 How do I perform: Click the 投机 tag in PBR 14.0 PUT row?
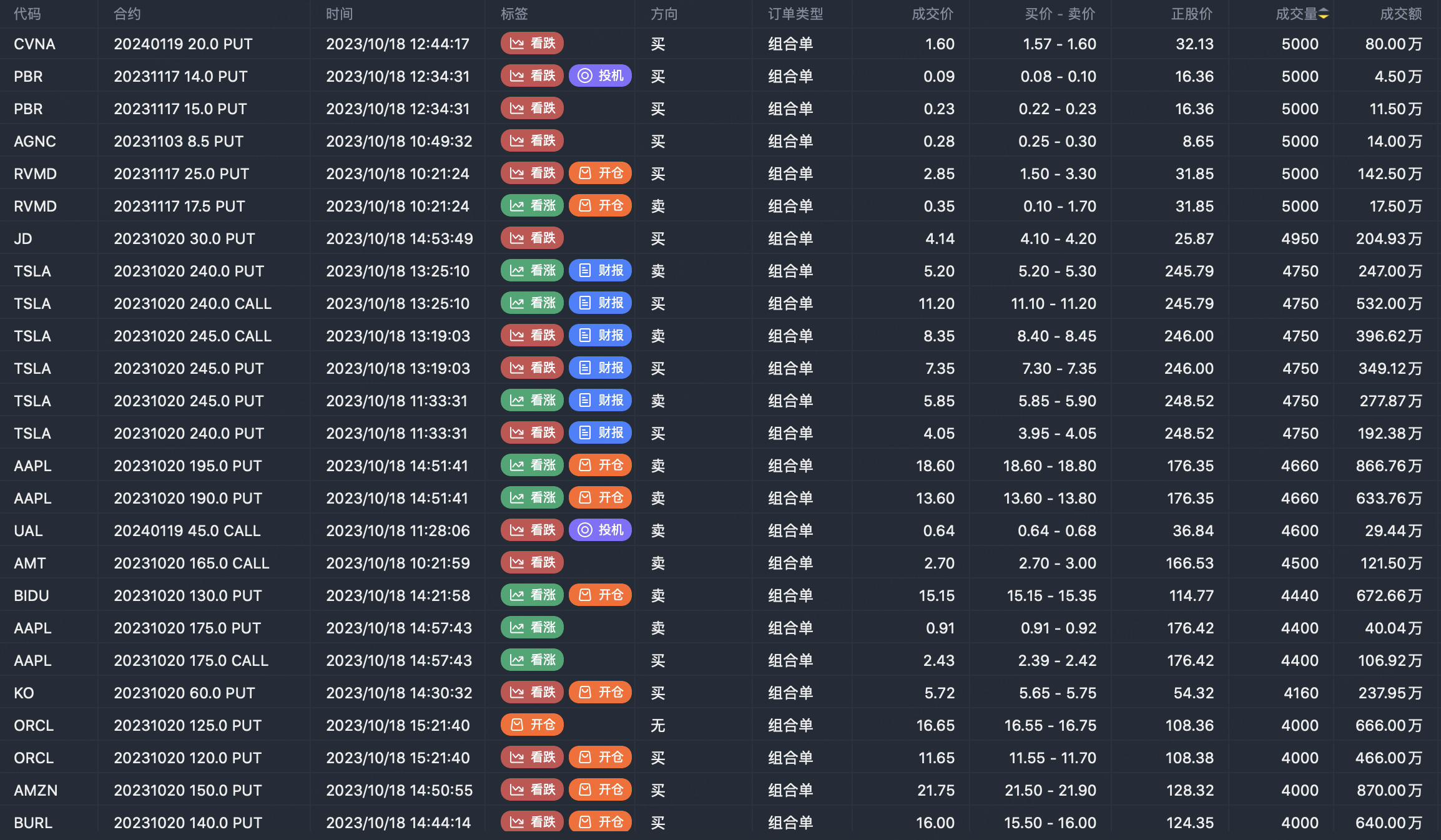point(600,76)
